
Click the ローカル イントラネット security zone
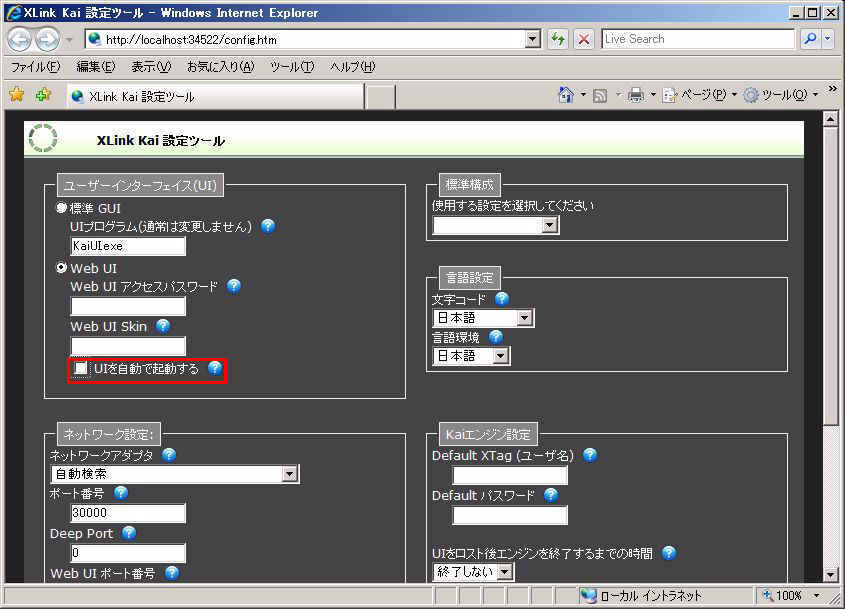641,596
